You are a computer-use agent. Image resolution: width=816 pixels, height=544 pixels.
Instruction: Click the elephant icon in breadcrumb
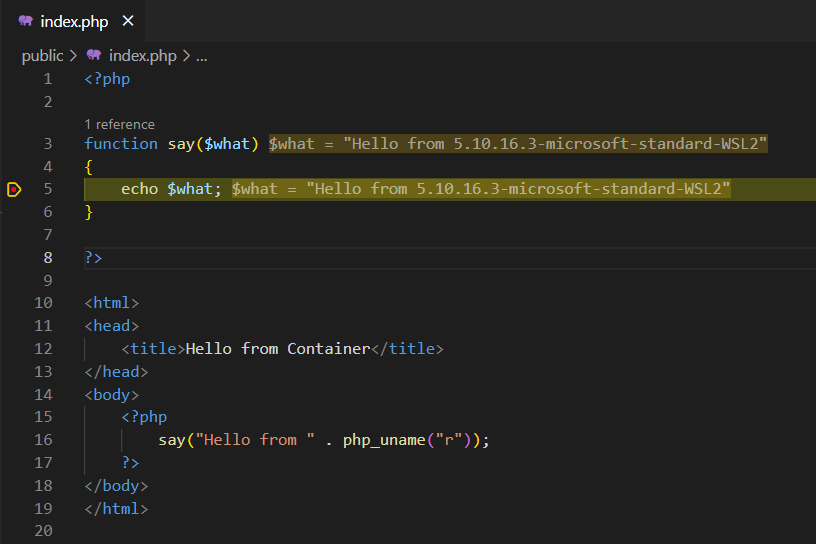(x=94, y=55)
